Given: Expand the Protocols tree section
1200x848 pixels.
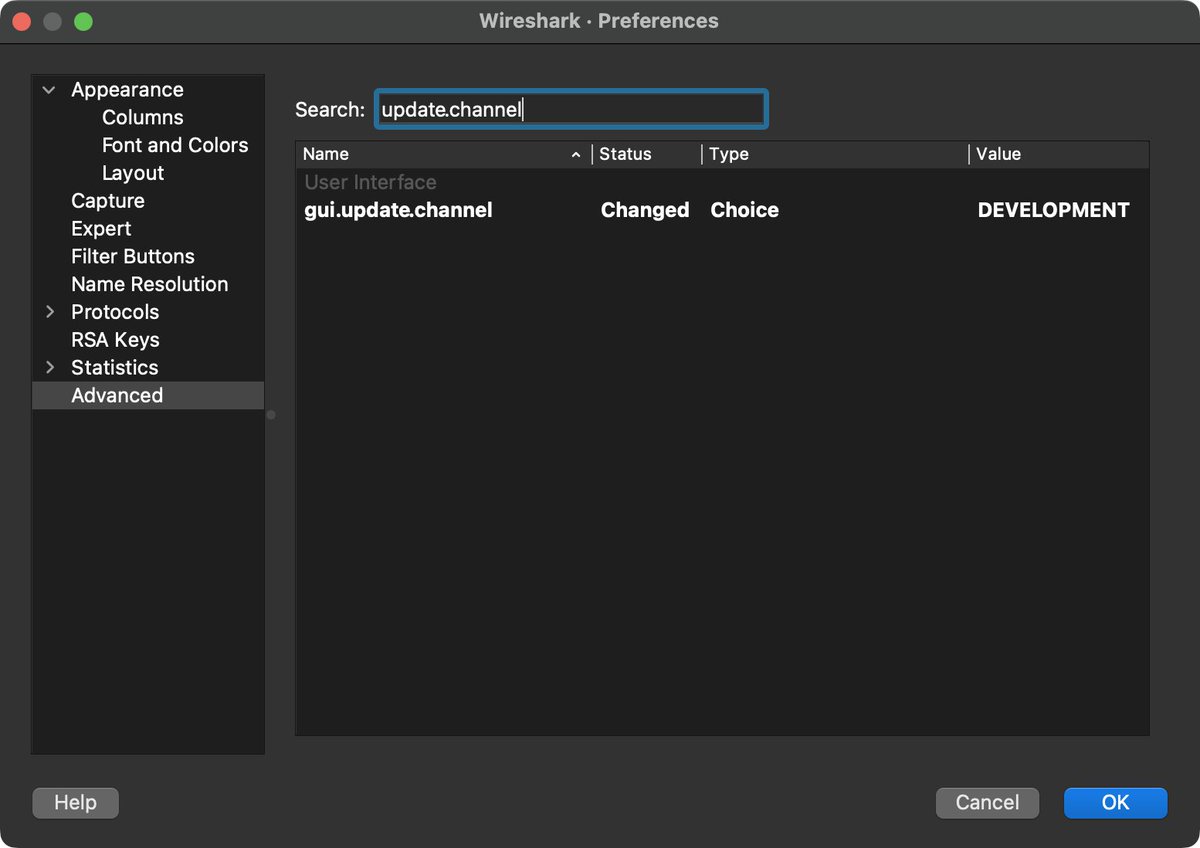Looking at the screenshot, I should click(49, 312).
